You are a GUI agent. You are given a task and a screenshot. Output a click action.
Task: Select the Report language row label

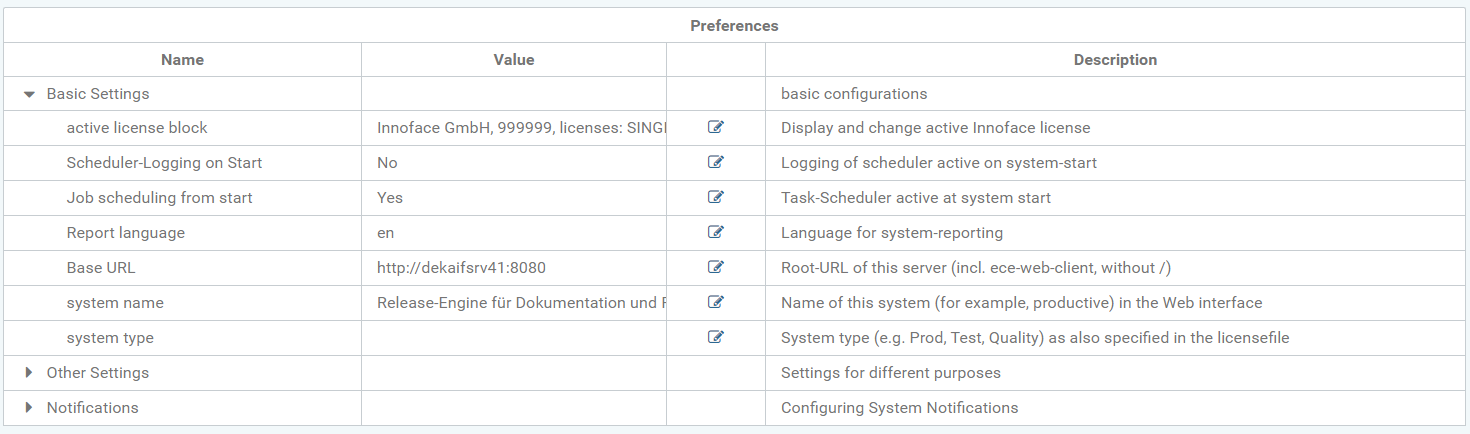125,233
